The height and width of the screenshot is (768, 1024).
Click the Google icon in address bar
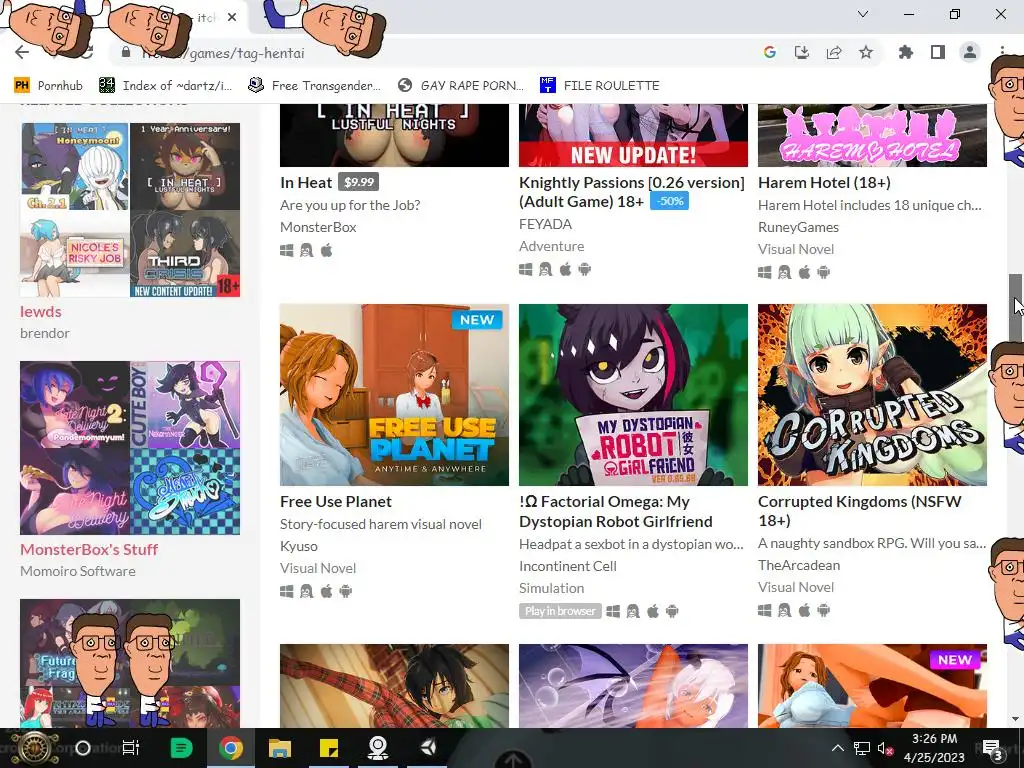(770, 52)
